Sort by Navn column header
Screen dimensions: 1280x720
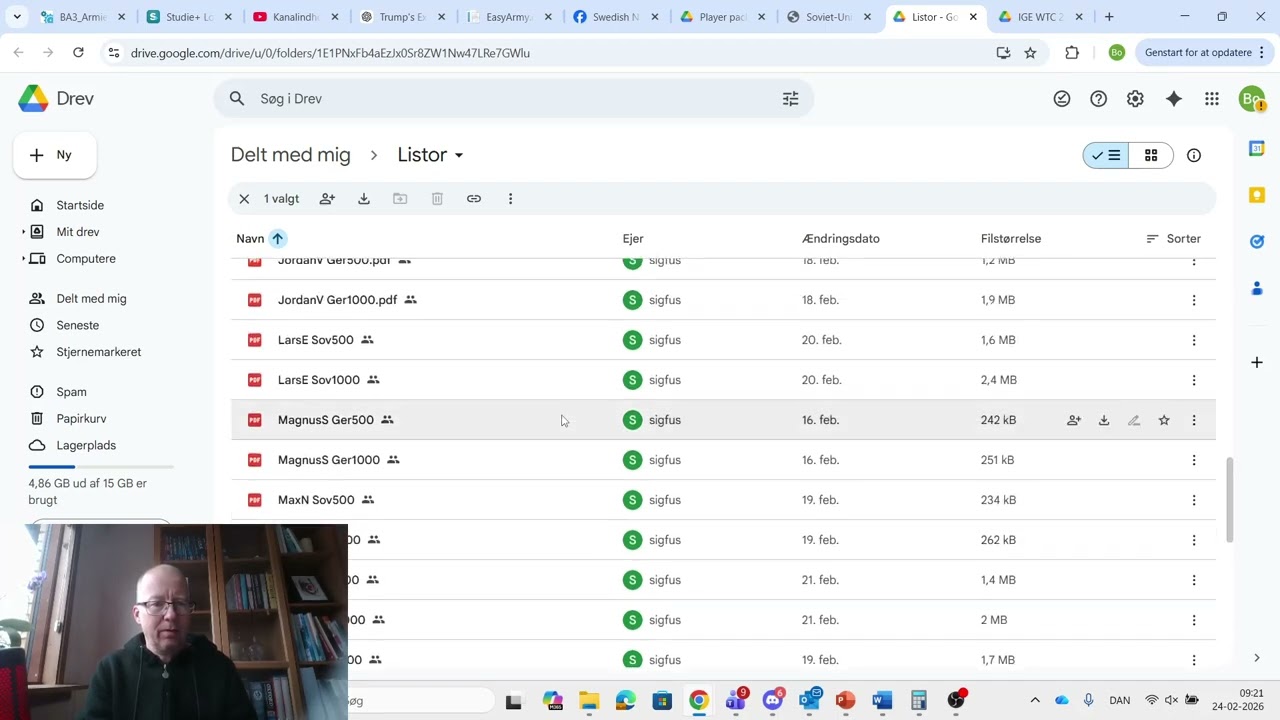click(x=250, y=239)
